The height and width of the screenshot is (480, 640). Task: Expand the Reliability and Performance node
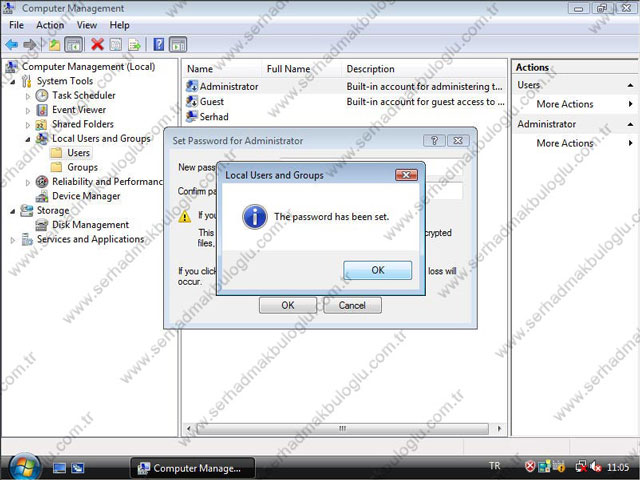click(x=28, y=182)
